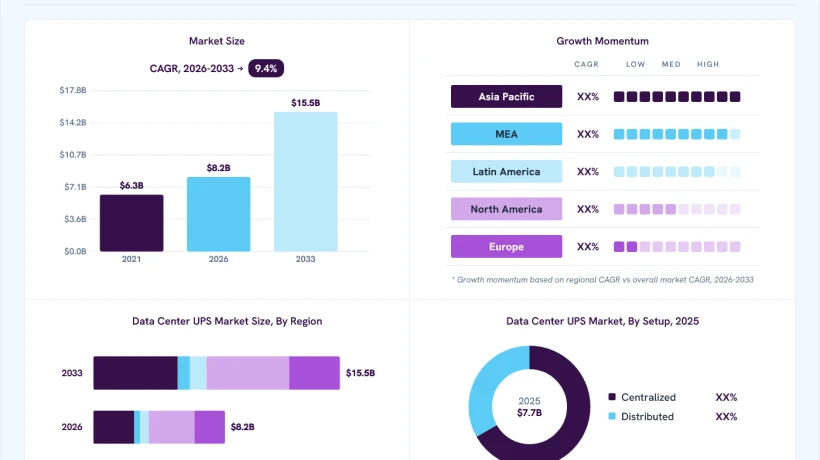Click the "$7.1B" axis label
The height and width of the screenshot is (460, 820).
75,187
